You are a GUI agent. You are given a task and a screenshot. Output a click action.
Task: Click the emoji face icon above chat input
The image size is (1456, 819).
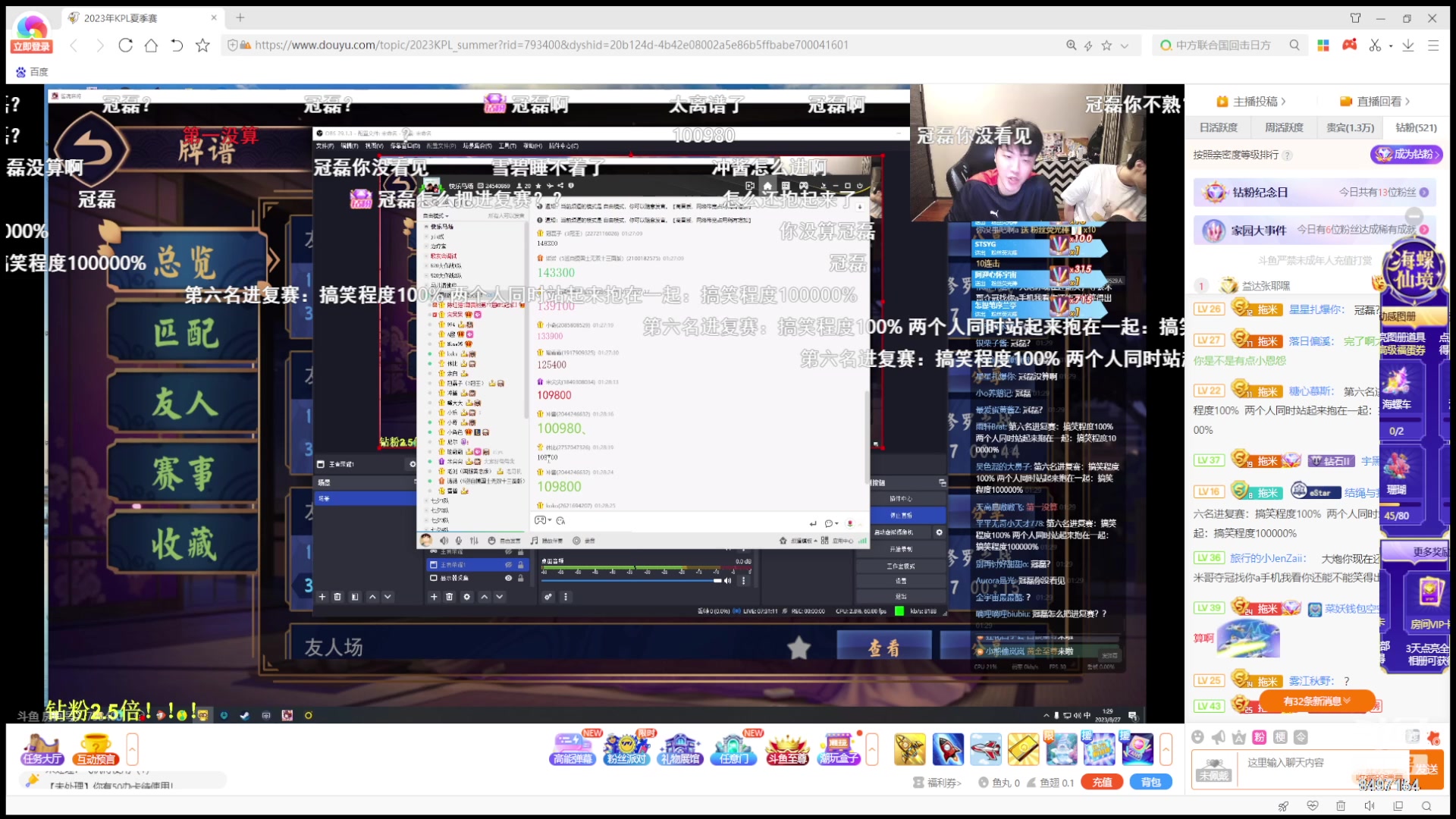pyautogui.click(x=1197, y=737)
